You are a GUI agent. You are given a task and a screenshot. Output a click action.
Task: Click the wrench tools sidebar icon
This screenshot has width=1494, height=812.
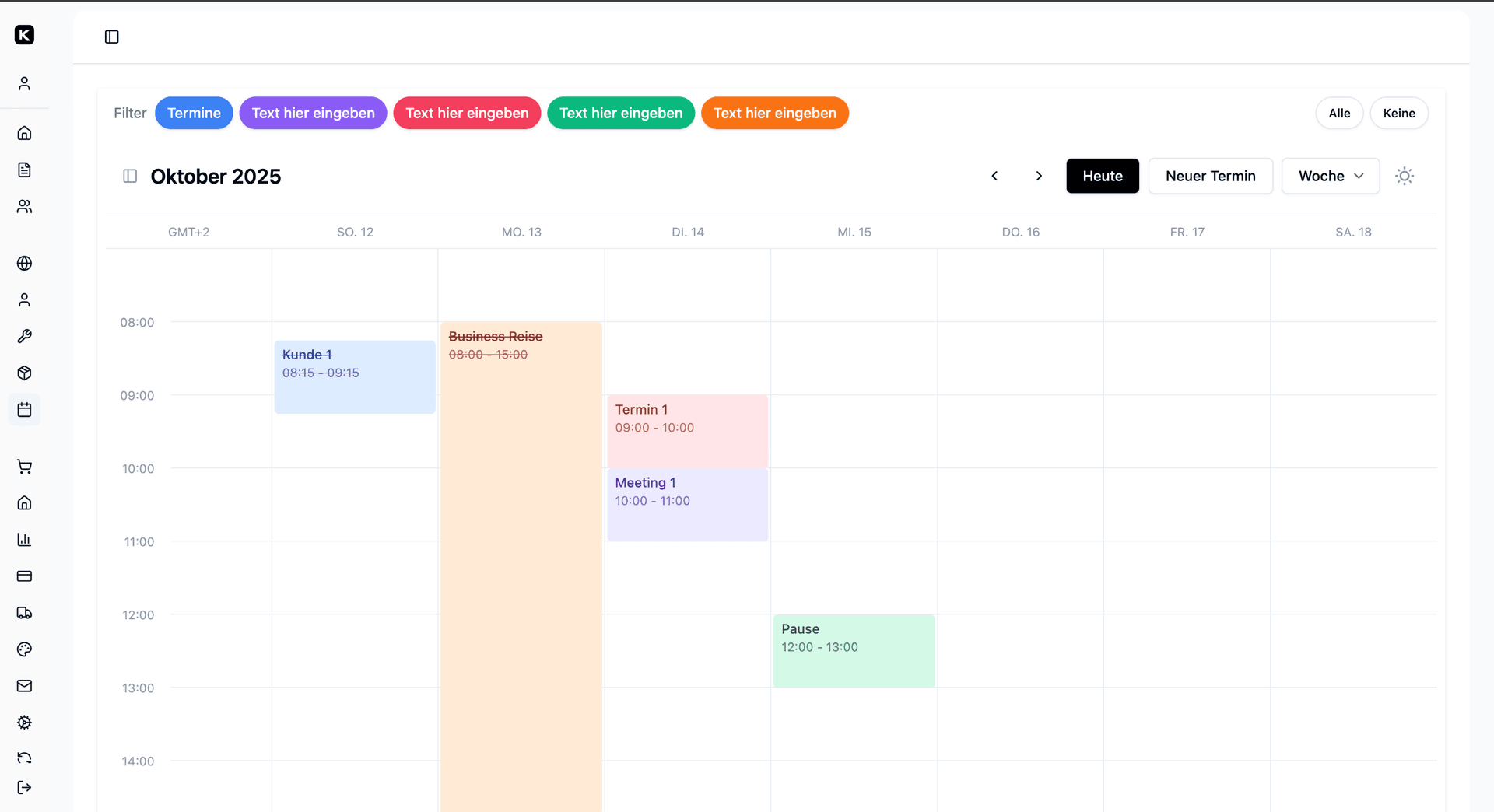pyautogui.click(x=24, y=337)
